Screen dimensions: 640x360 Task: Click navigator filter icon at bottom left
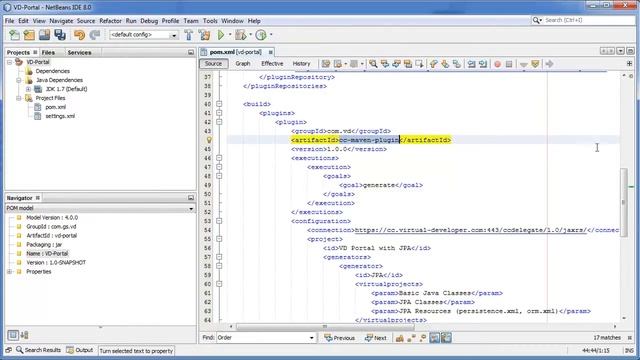pyautogui.click(x=13, y=335)
